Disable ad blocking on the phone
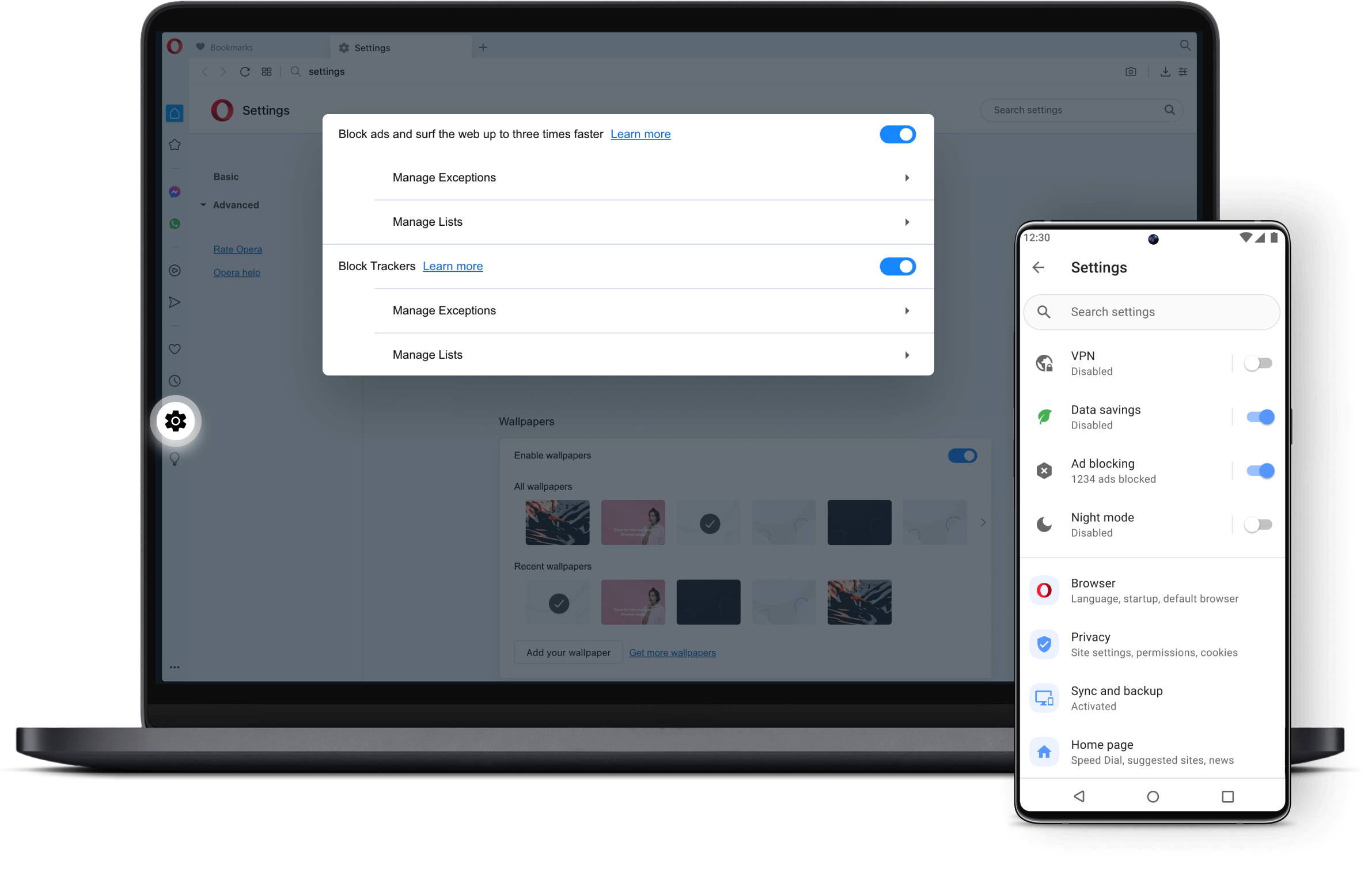The width and height of the screenshot is (1372, 876). (x=1260, y=471)
